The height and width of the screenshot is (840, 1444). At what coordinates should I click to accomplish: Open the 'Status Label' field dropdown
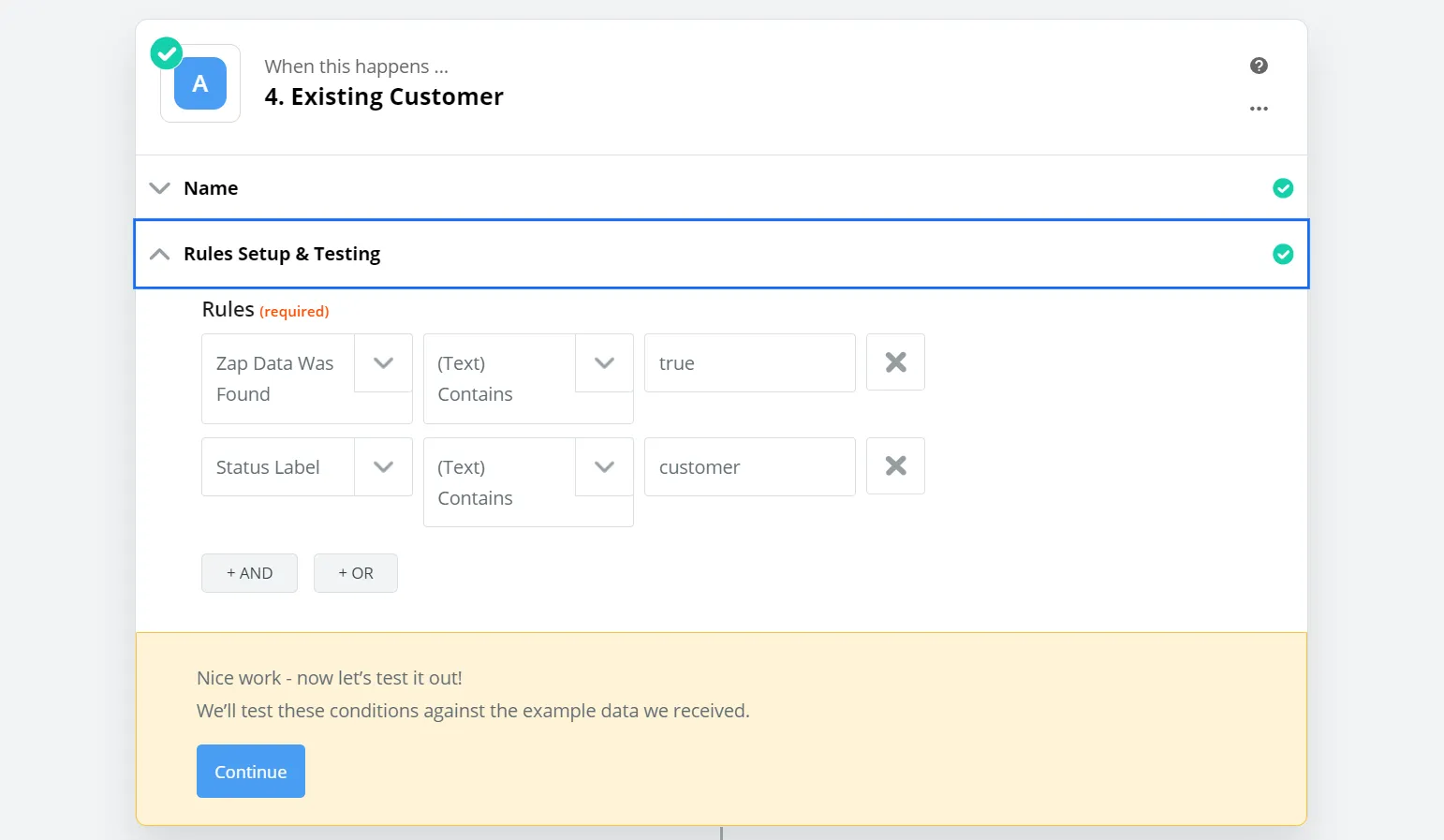point(383,466)
